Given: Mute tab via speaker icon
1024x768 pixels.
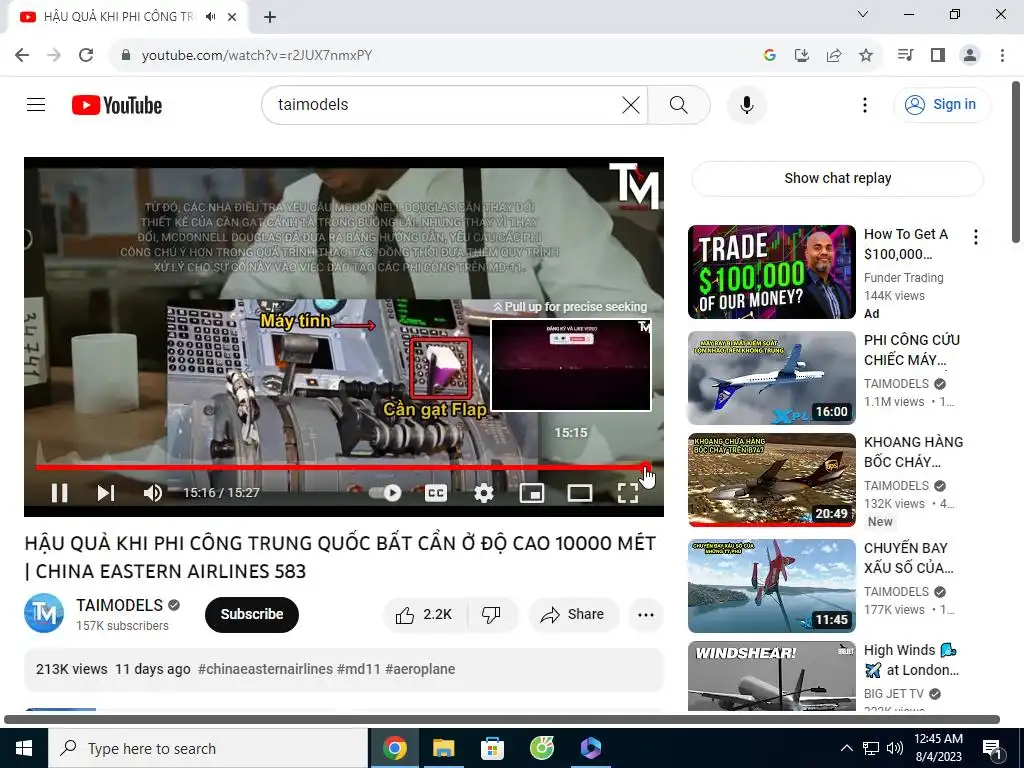Looking at the screenshot, I should [210, 17].
